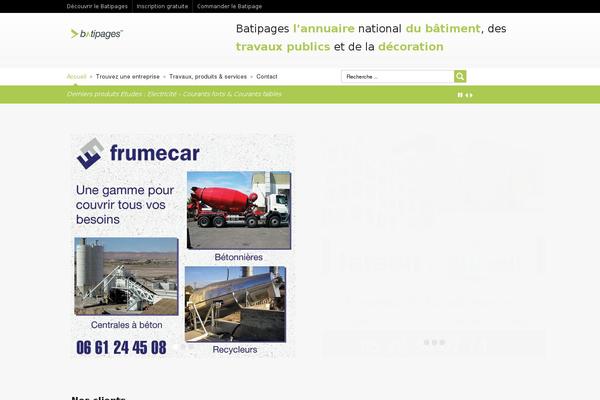Screen dimensions: 600x400
Task: Click the Batipages logo
Action: pos(96,34)
